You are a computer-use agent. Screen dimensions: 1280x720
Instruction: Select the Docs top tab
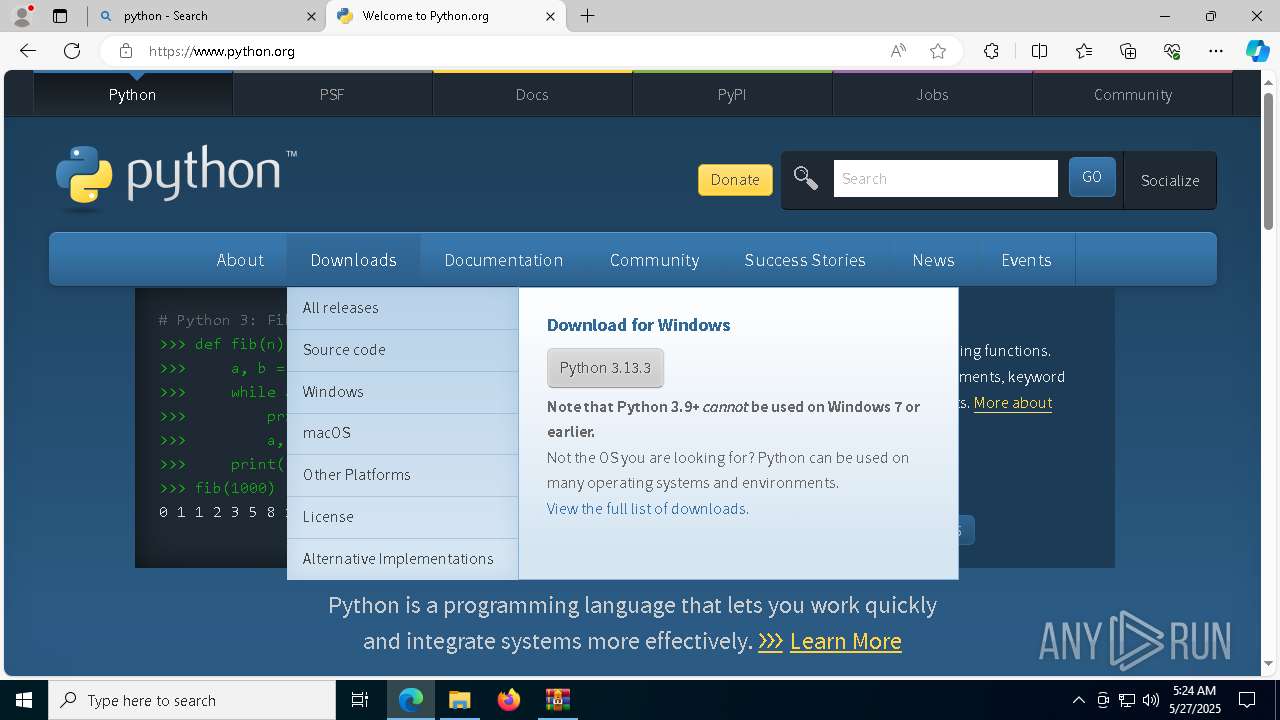pos(532,94)
